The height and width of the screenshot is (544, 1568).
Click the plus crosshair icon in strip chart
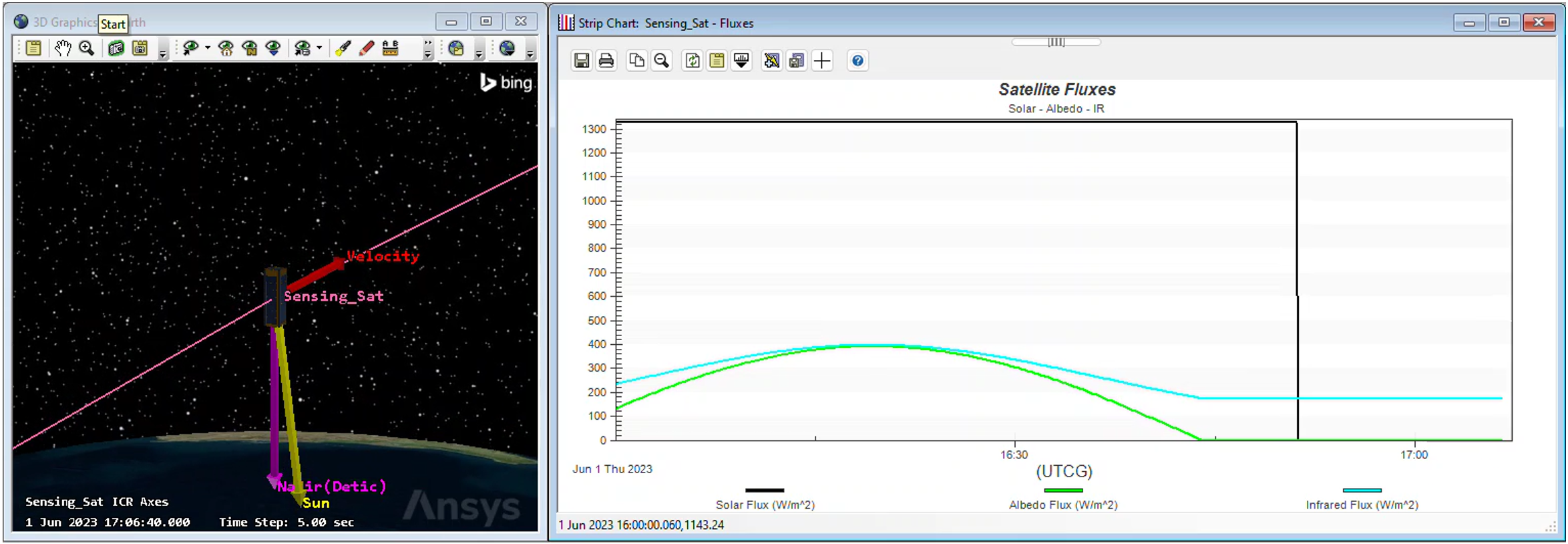[822, 61]
